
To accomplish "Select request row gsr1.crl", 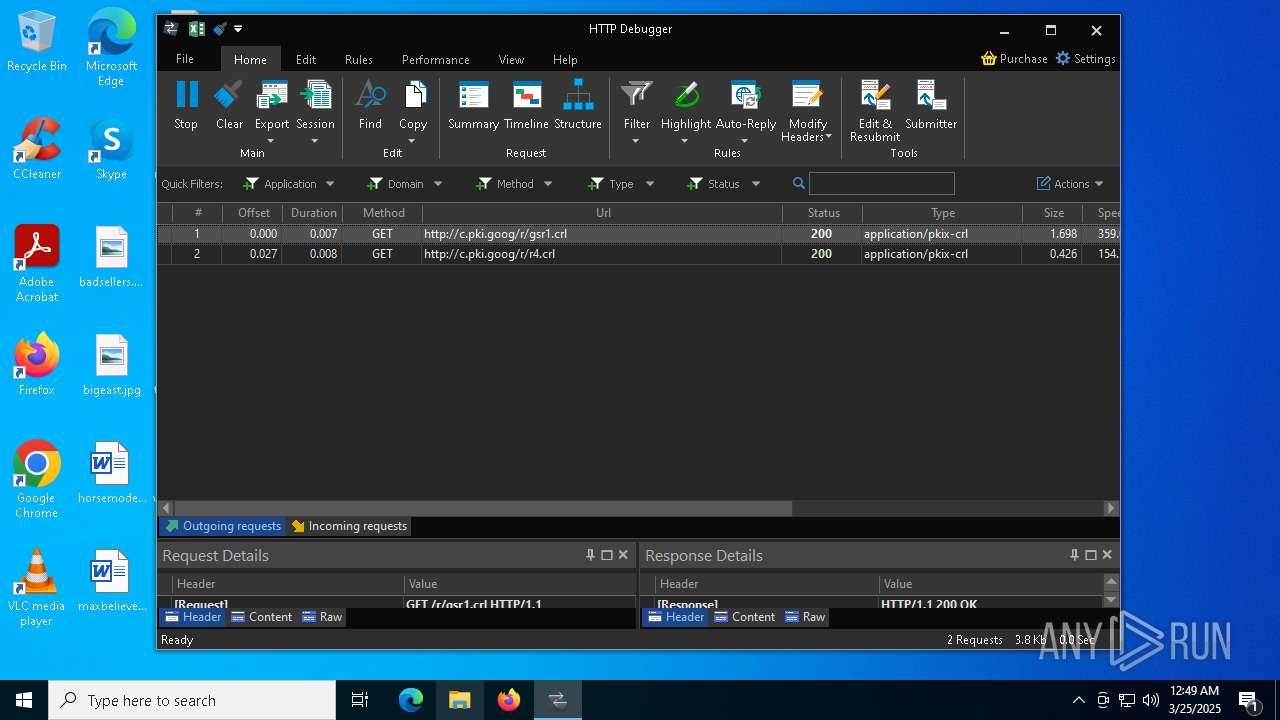I will tap(638, 234).
